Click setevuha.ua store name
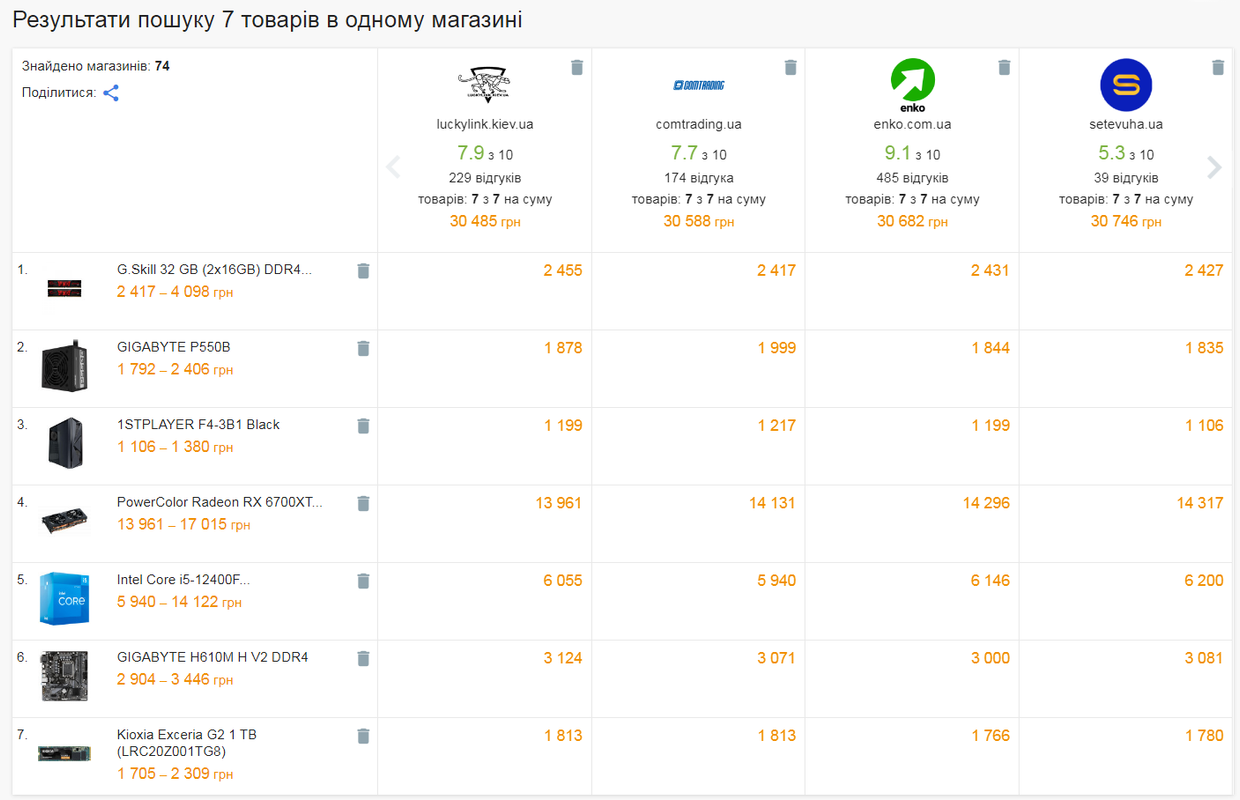1240x800 pixels. click(x=1126, y=125)
